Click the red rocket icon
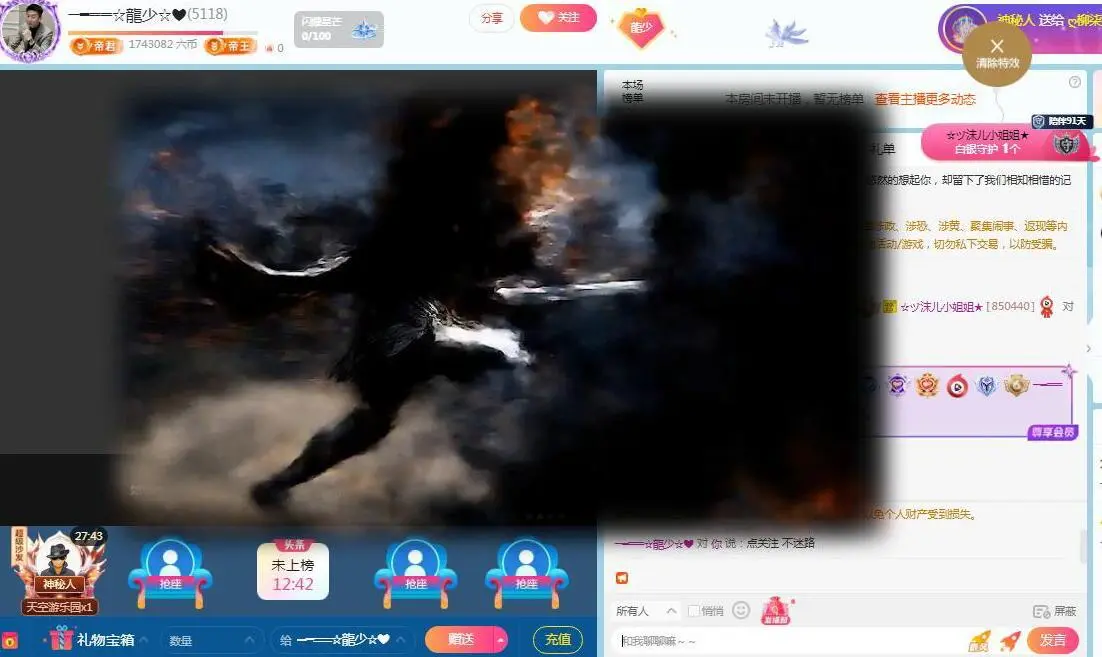 (x=1010, y=640)
